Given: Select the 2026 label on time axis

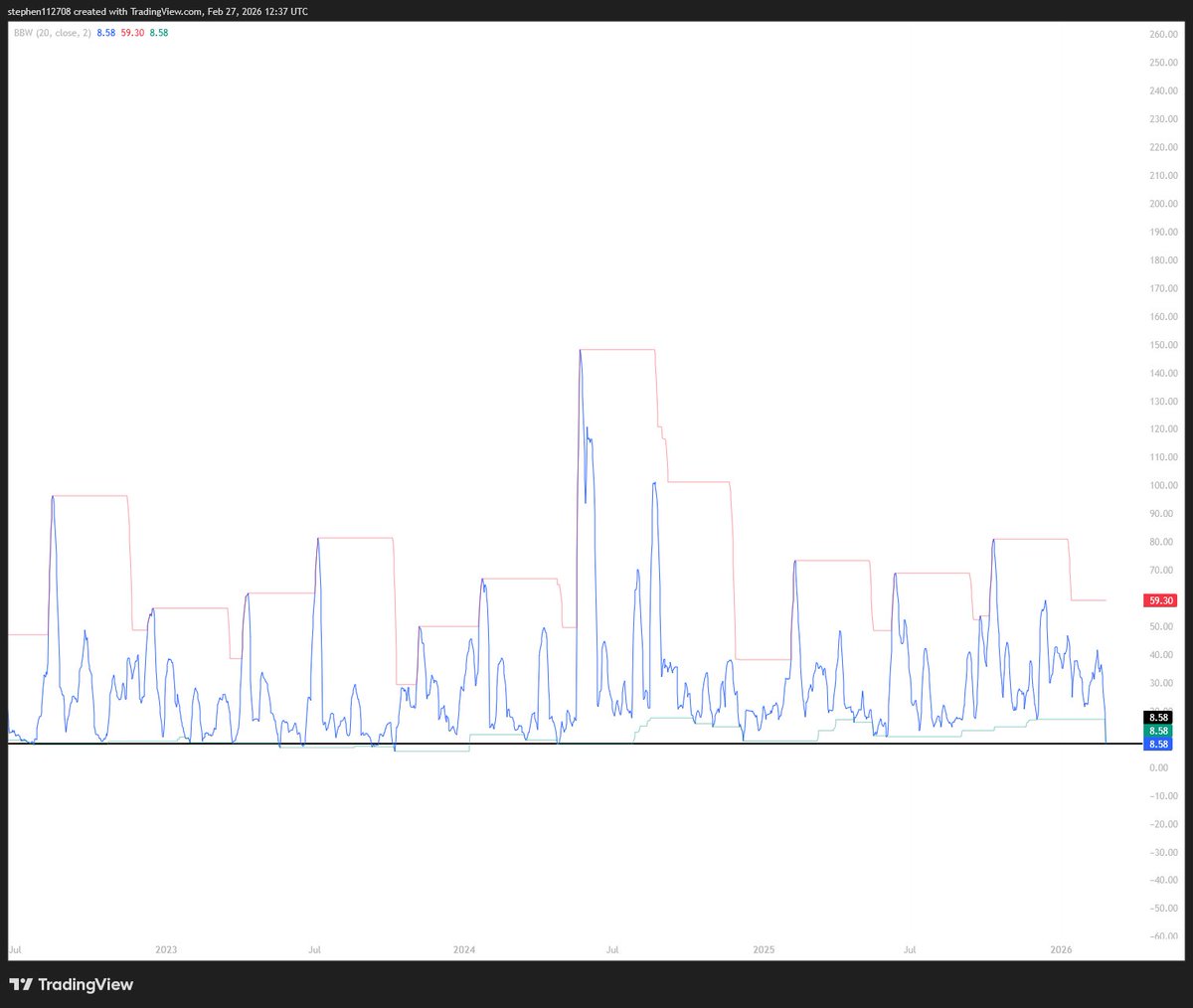Looking at the screenshot, I should 1062,949.
